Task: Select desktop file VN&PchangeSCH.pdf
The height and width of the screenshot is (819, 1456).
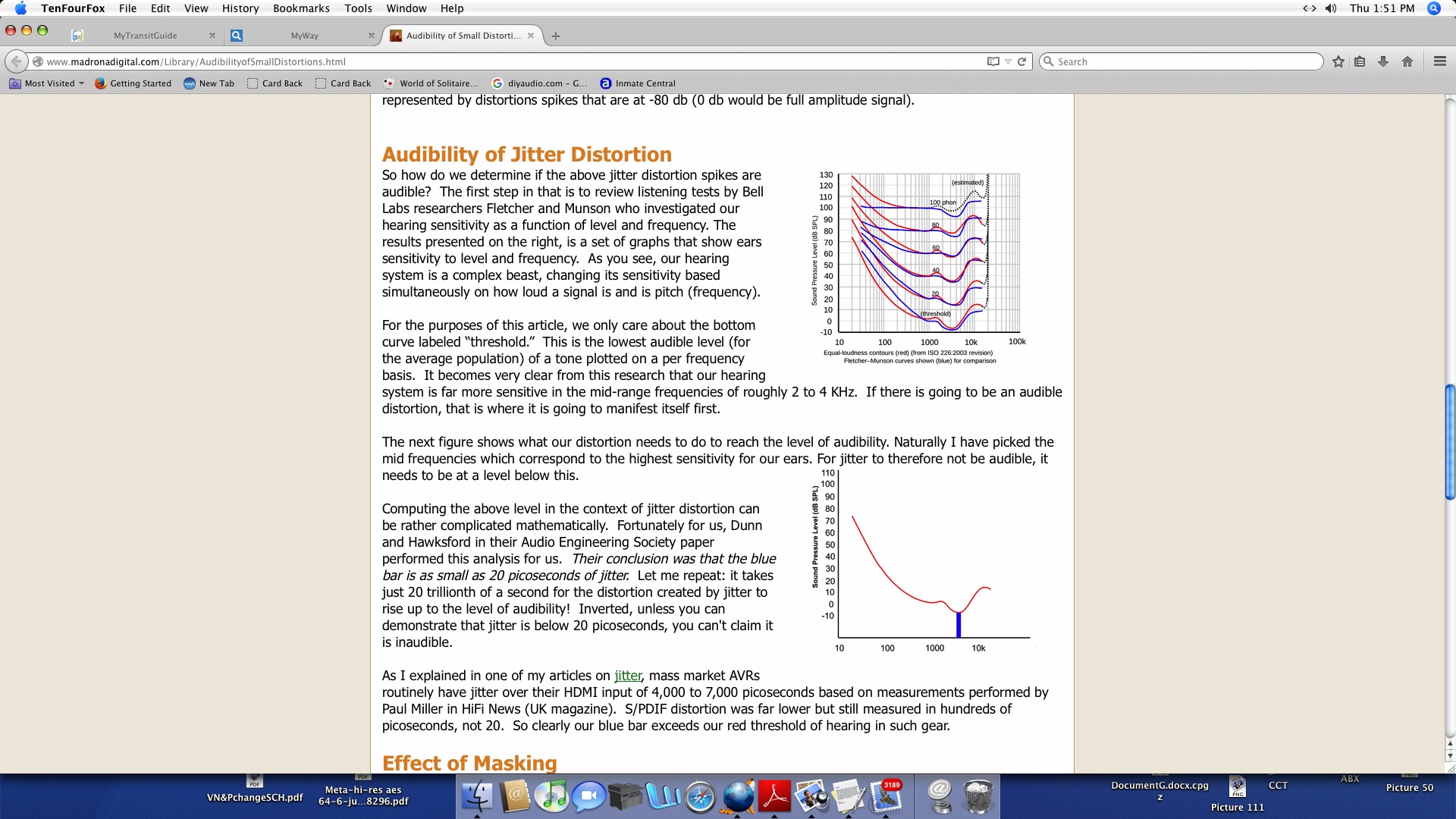Action: click(x=255, y=790)
